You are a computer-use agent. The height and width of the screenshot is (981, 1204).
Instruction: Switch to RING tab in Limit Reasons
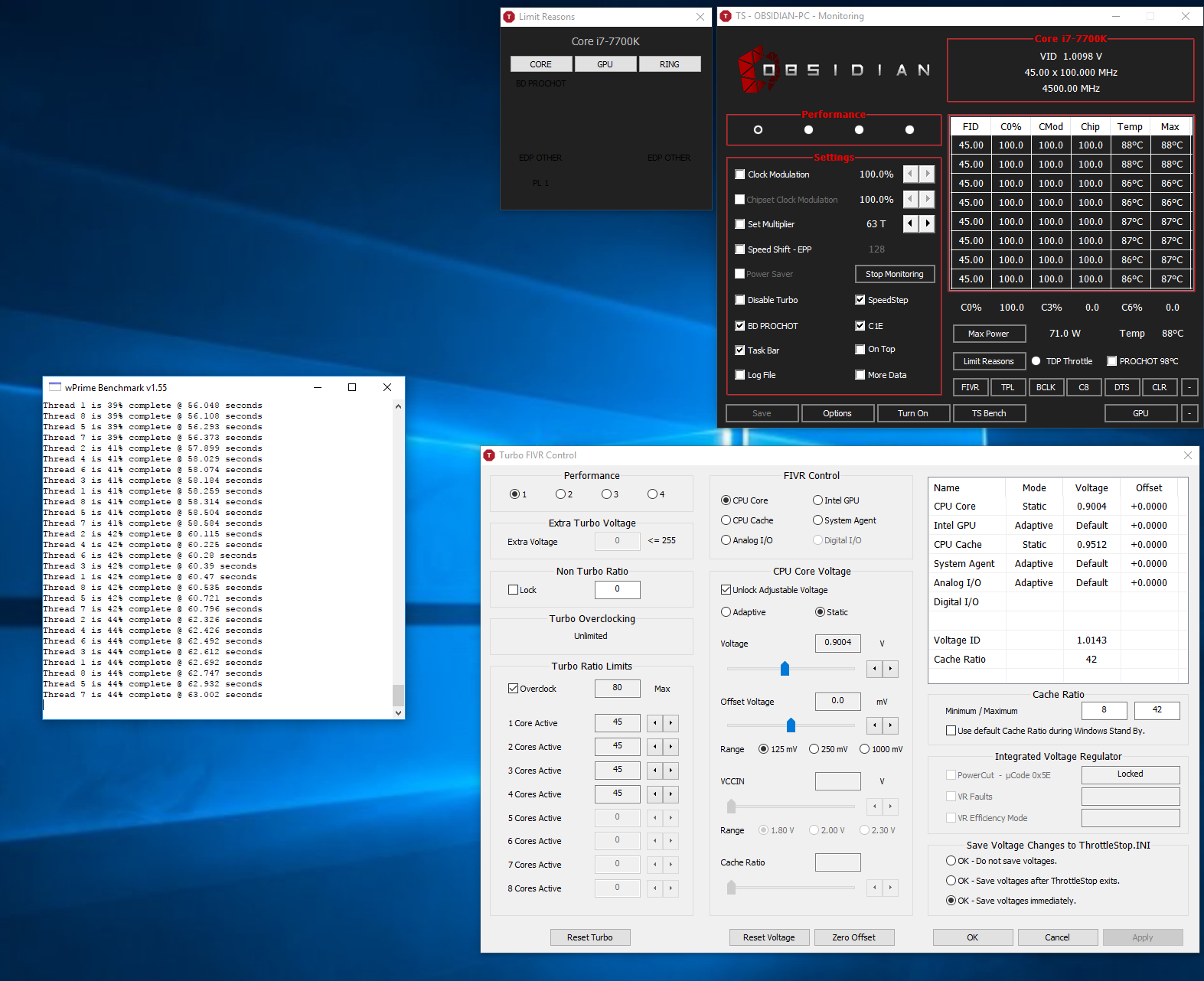[669, 64]
